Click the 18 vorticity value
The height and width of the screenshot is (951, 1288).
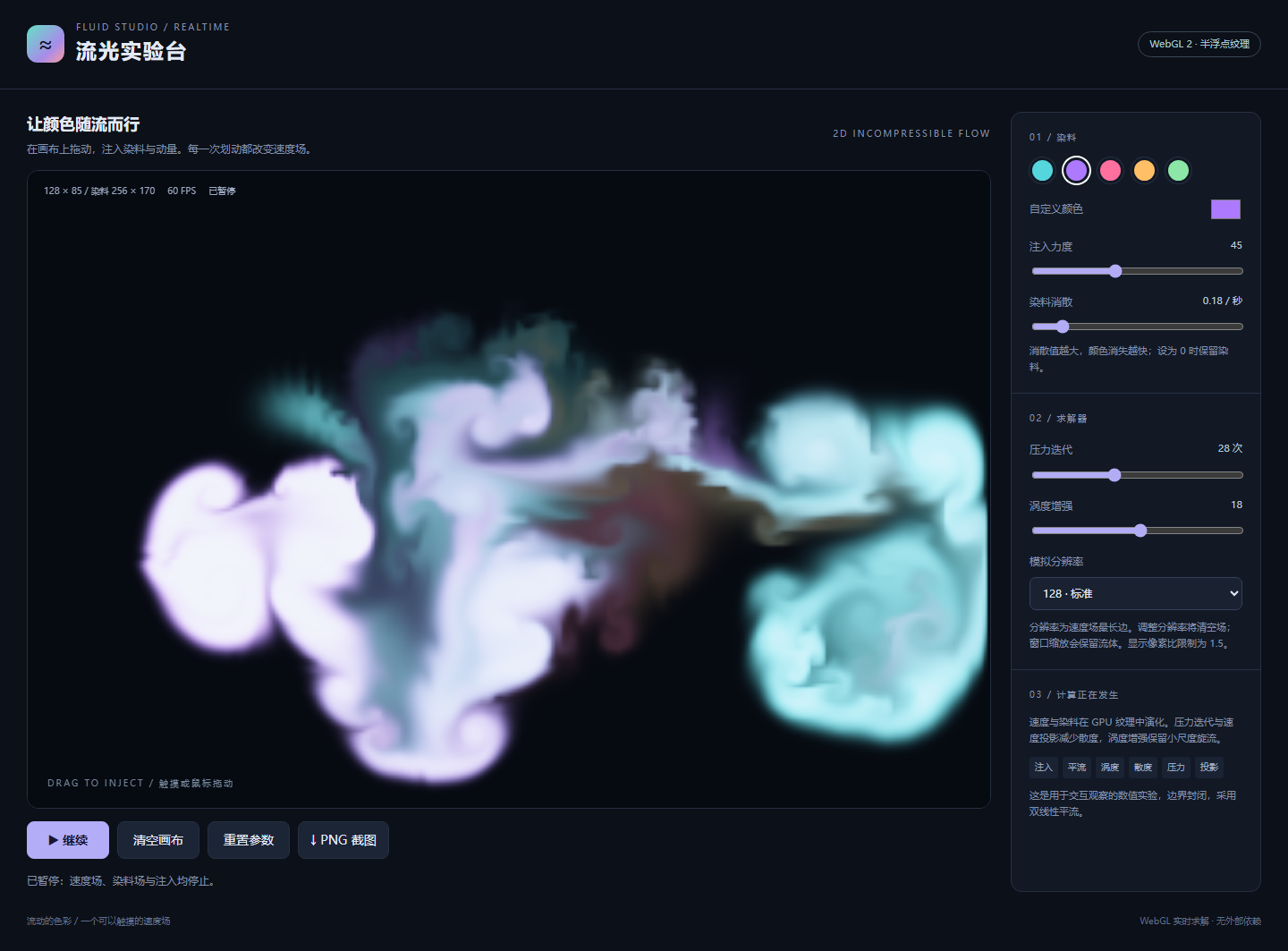tap(1236, 505)
